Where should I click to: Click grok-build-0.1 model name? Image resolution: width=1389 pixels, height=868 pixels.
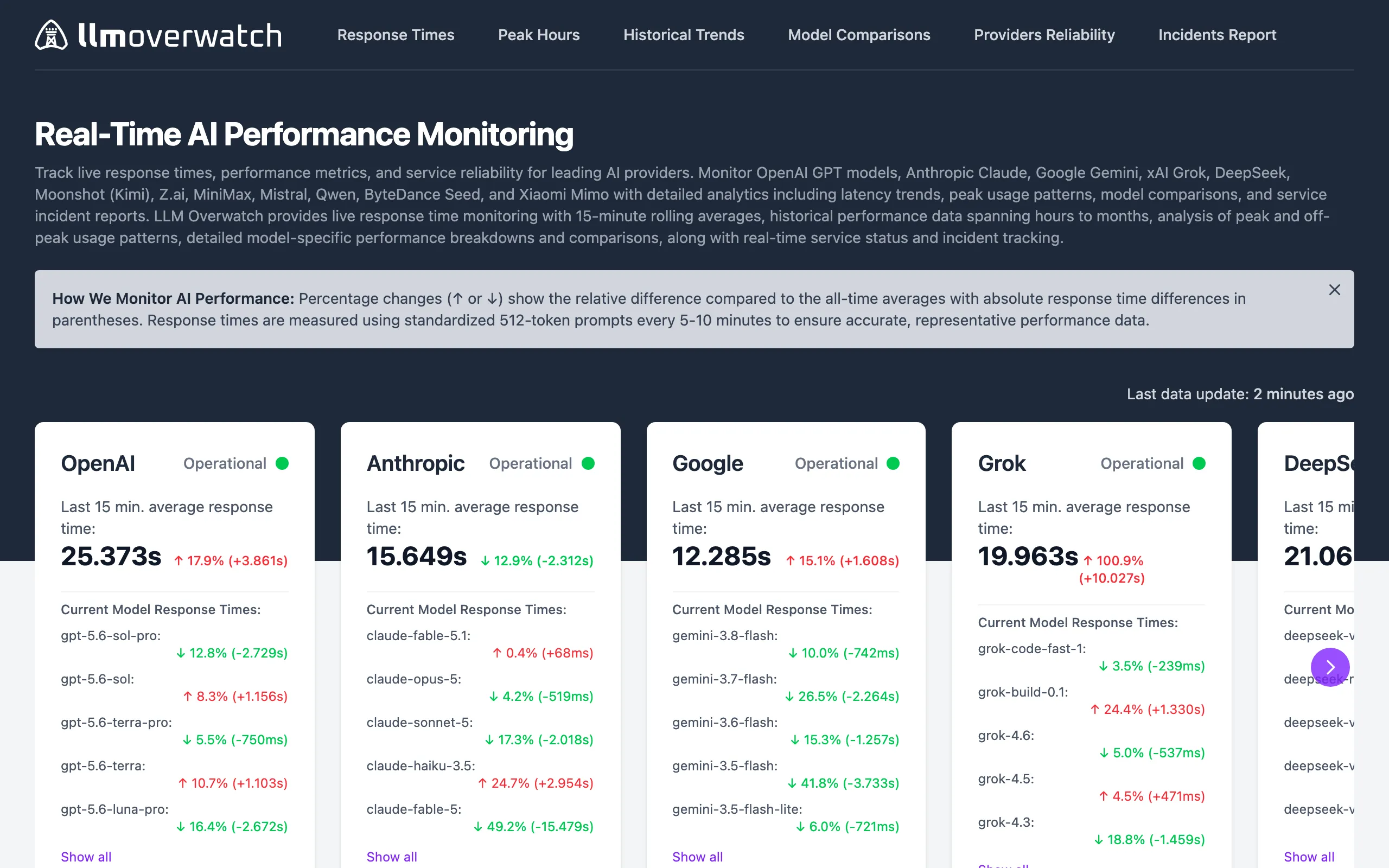point(1023,692)
